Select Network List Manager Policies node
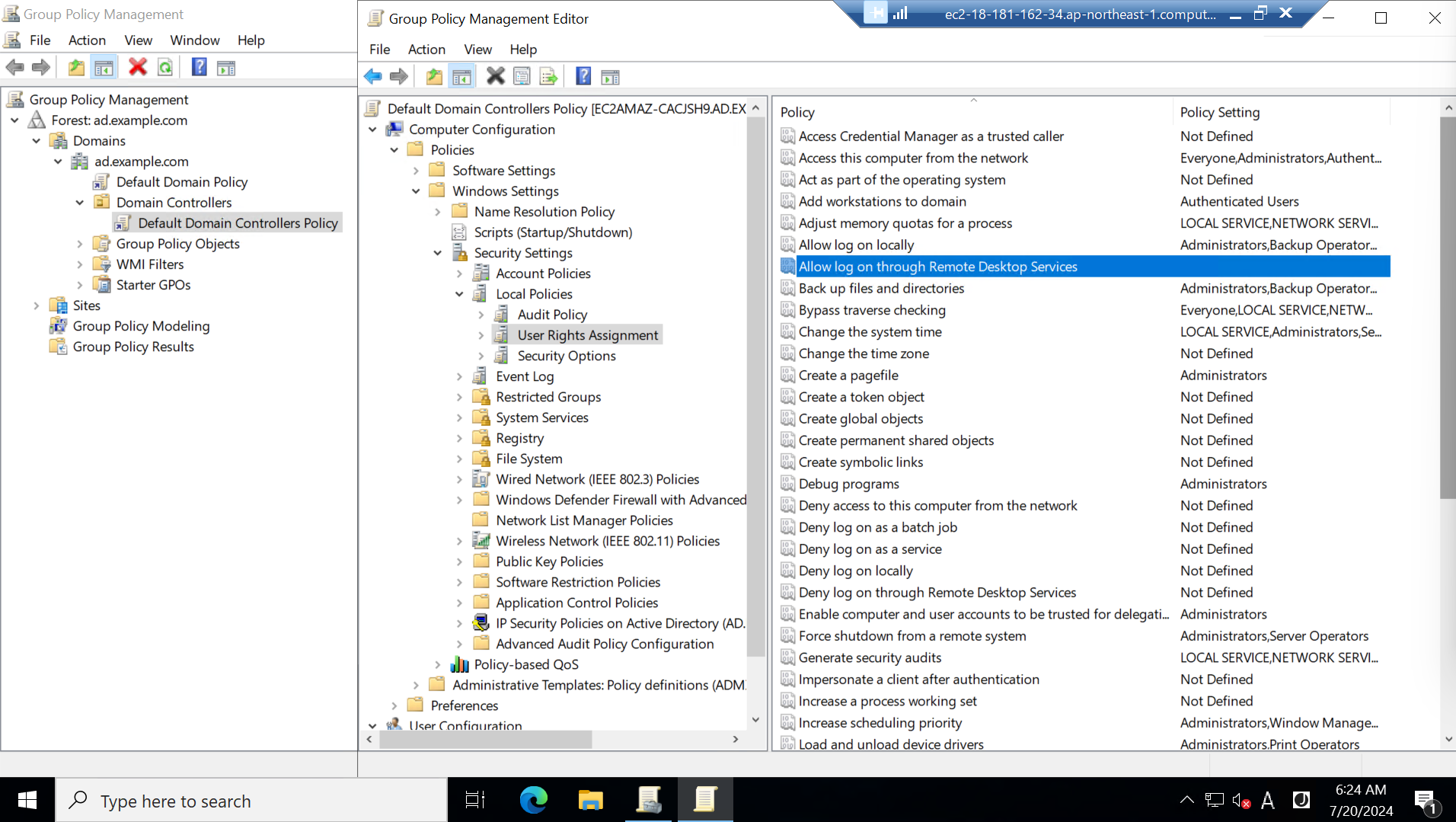Image resolution: width=1456 pixels, height=822 pixels. pyautogui.click(x=584, y=520)
